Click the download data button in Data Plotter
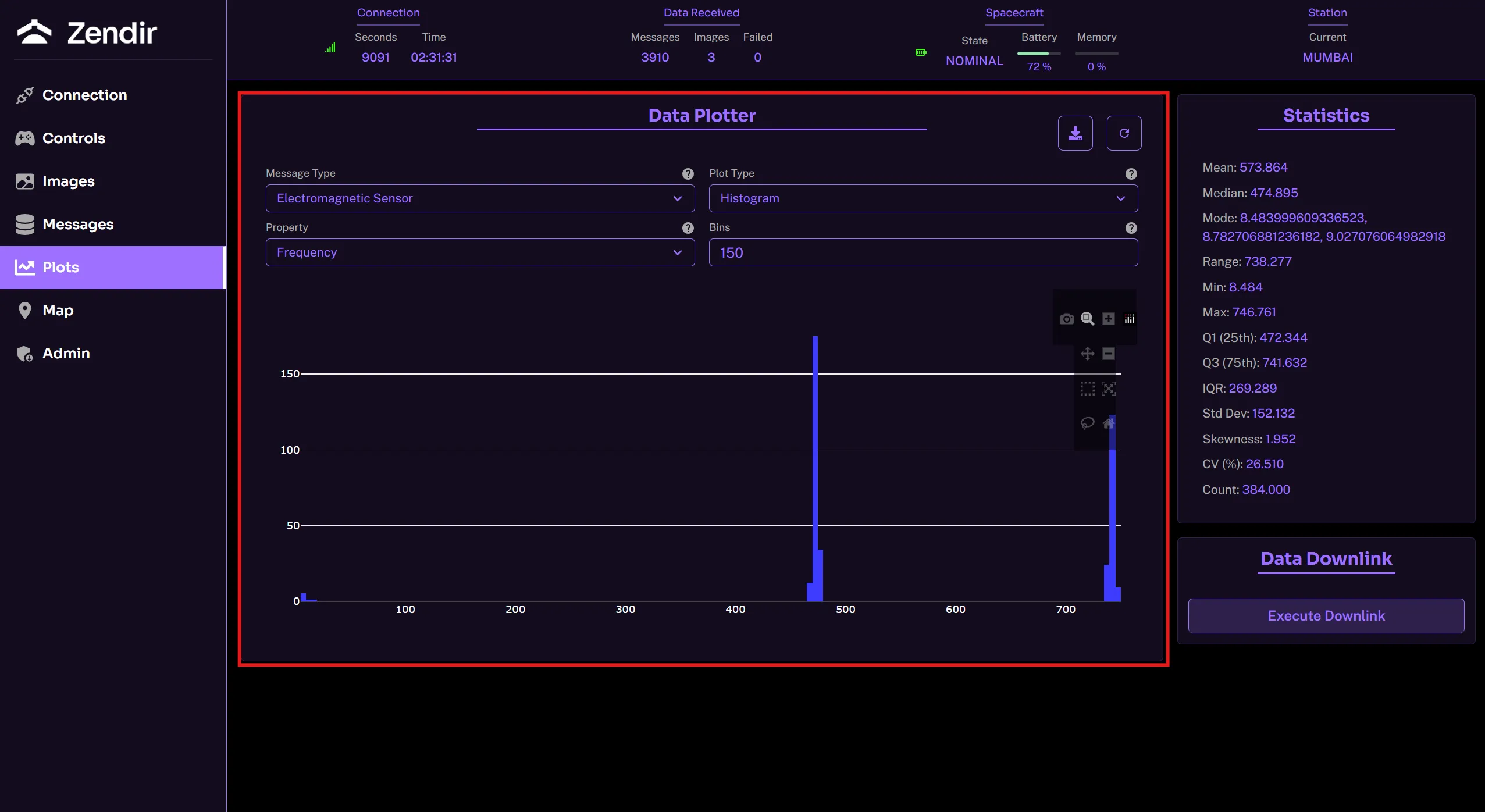Screen dimensions: 1485x812 point(1075,133)
